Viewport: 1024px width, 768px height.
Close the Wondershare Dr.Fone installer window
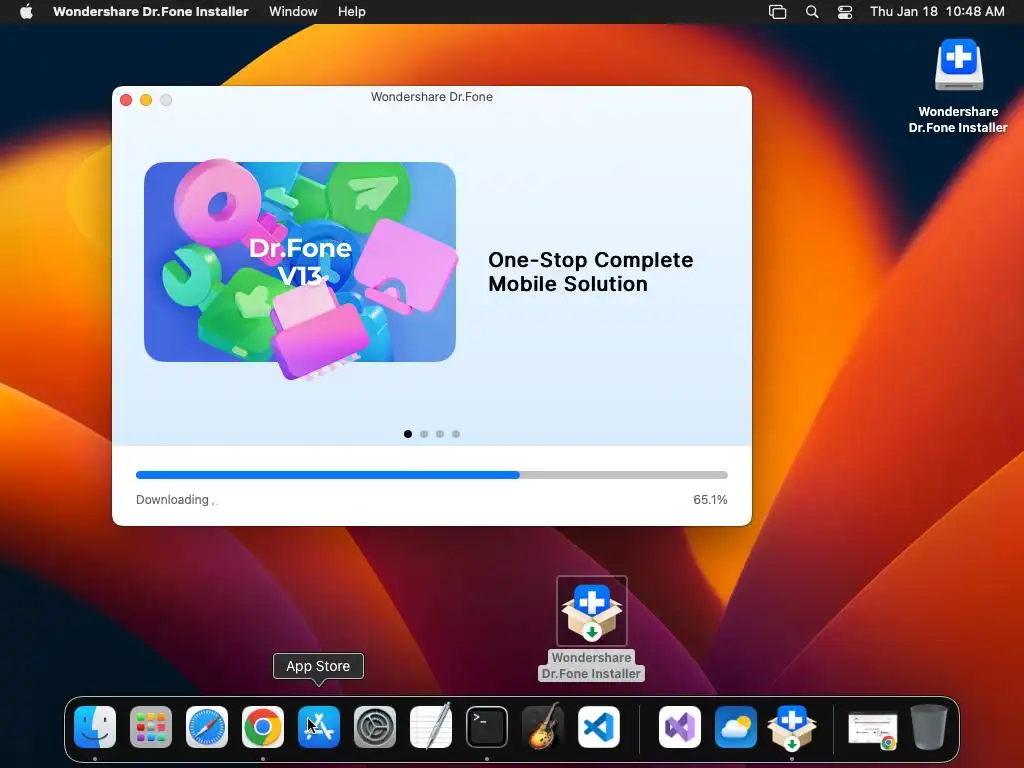click(126, 100)
